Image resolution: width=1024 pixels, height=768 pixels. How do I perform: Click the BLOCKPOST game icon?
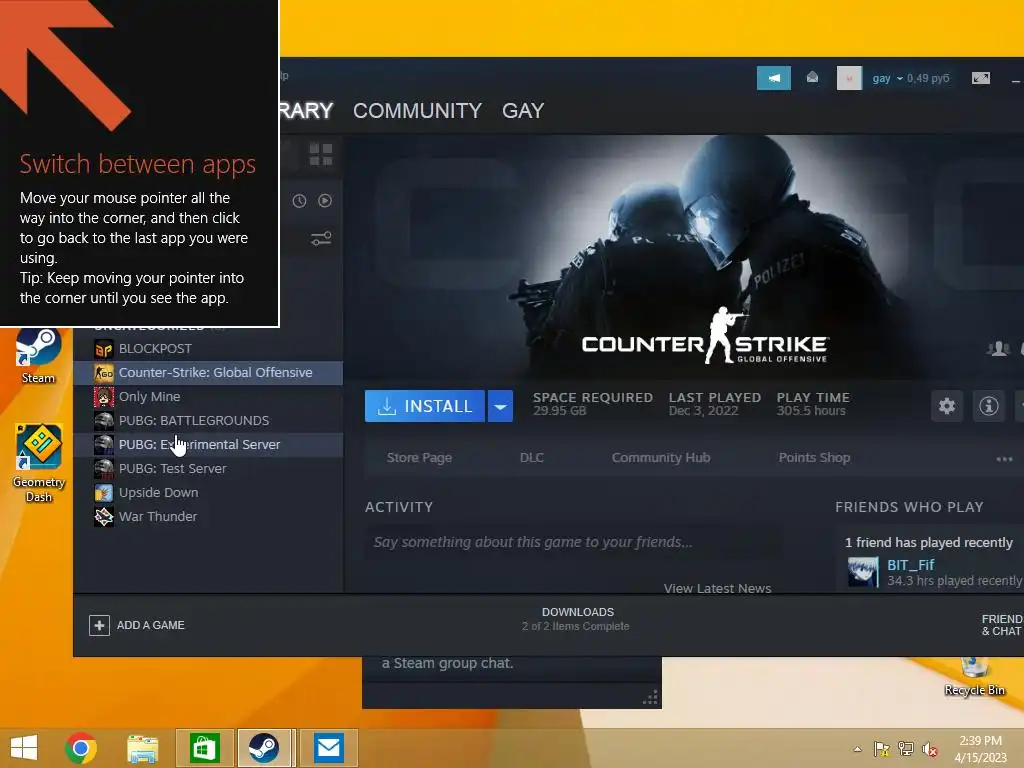pyautogui.click(x=104, y=349)
